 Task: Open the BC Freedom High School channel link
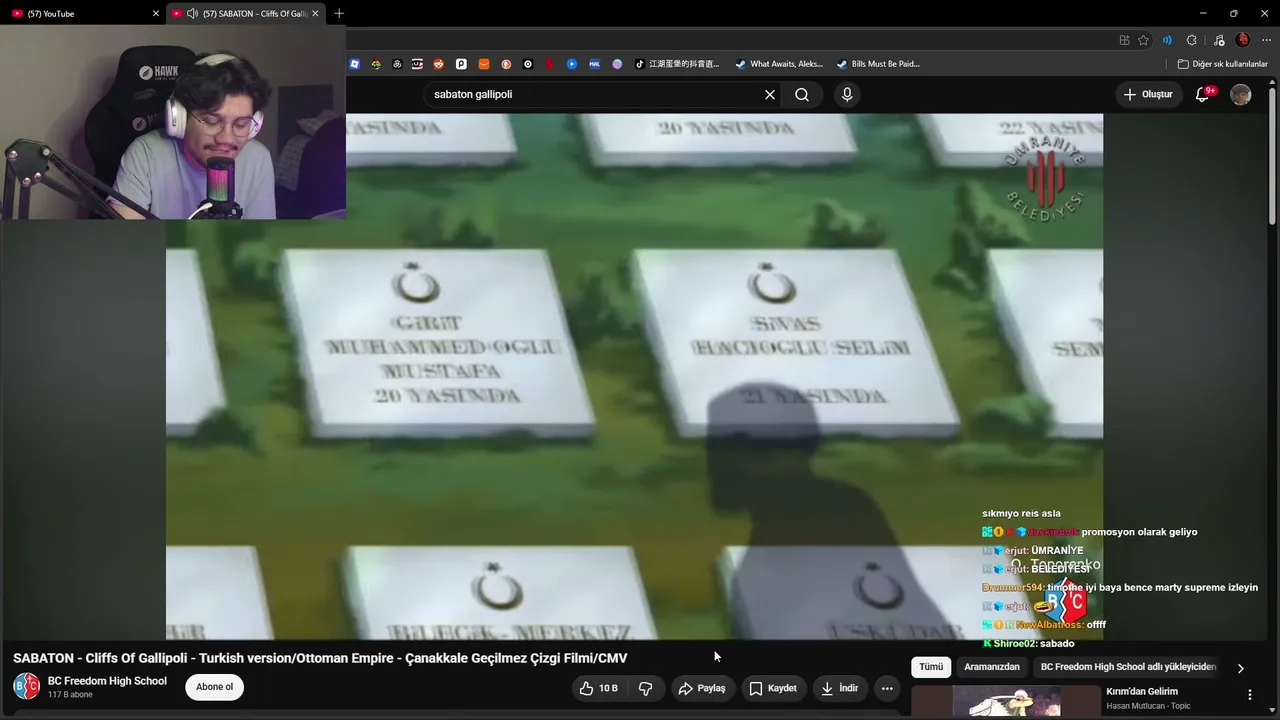107,681
